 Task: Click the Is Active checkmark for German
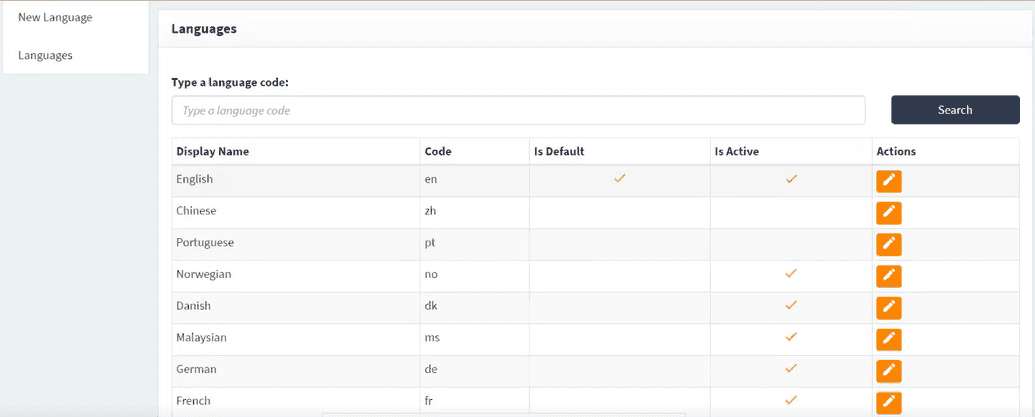tap(790, 368)
